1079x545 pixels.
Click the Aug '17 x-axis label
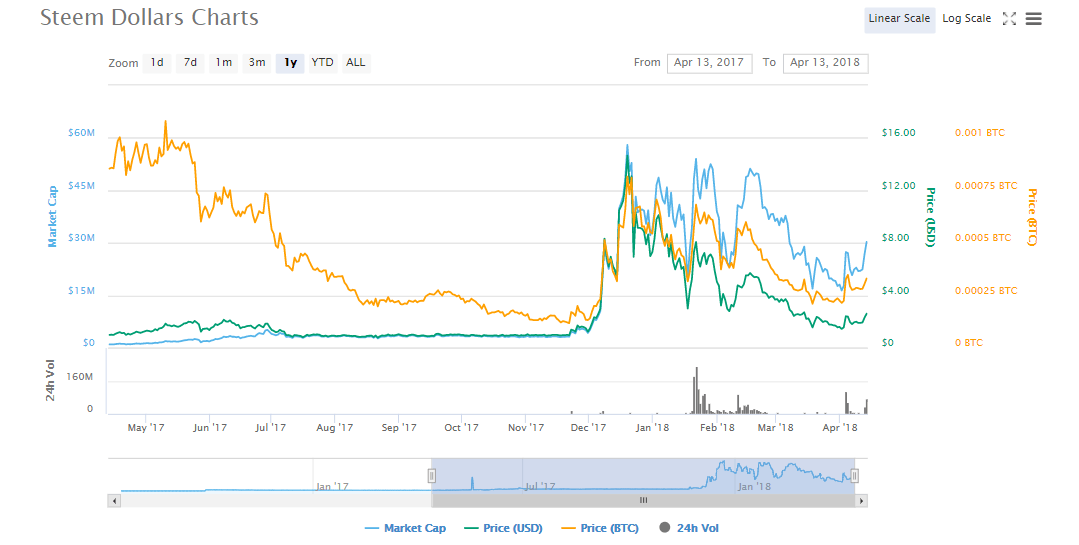(x=334, y=428)
